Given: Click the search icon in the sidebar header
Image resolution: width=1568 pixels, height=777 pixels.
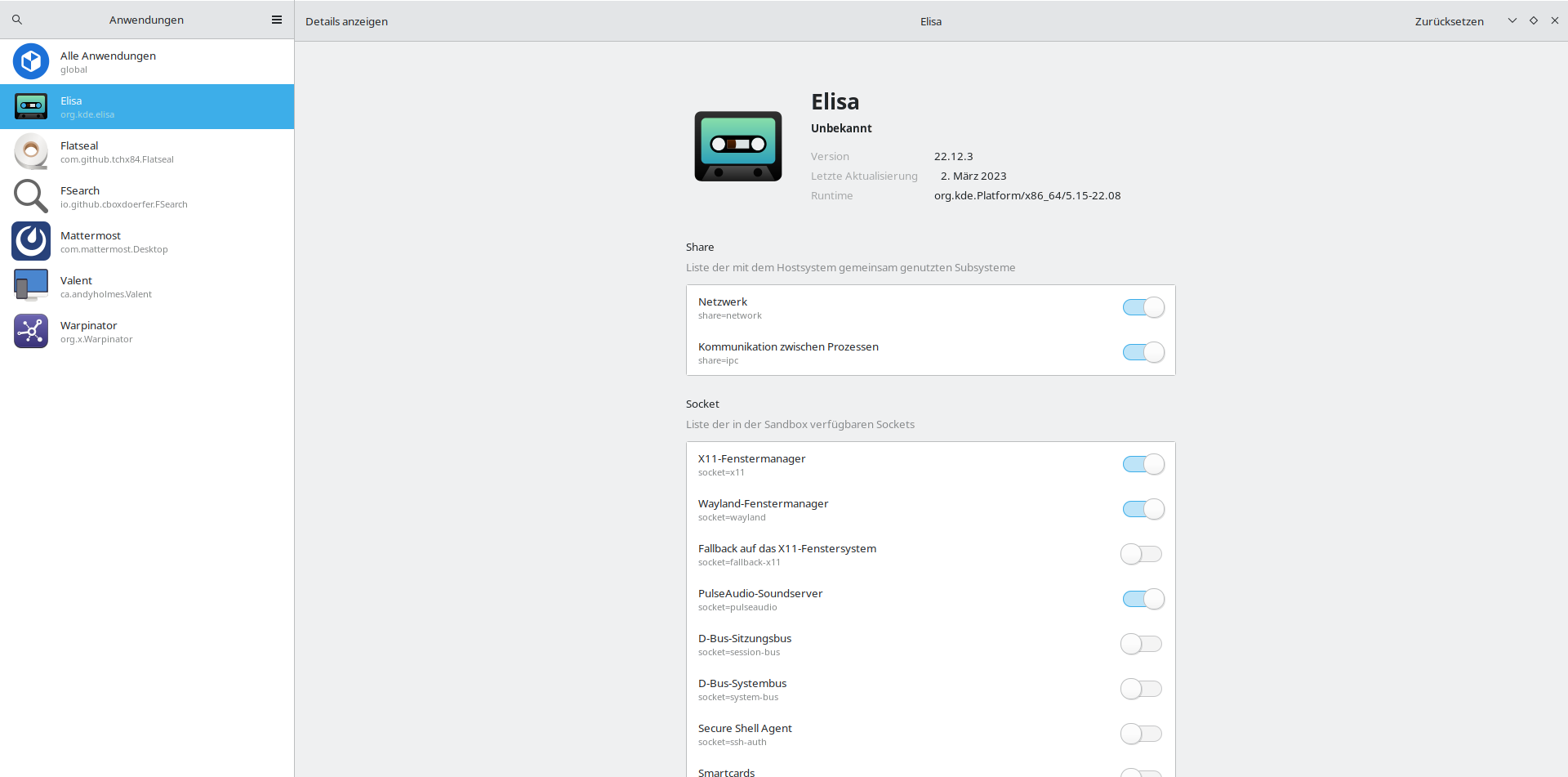Looking at the screenshot, I should click(x=17, y=20).
